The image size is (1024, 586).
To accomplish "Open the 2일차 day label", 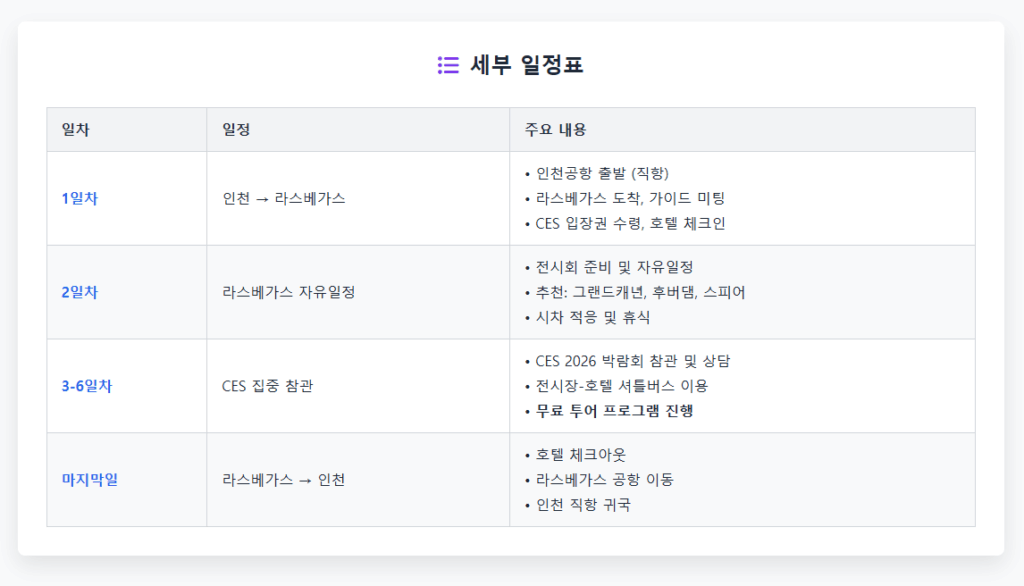I will point(80,292).
